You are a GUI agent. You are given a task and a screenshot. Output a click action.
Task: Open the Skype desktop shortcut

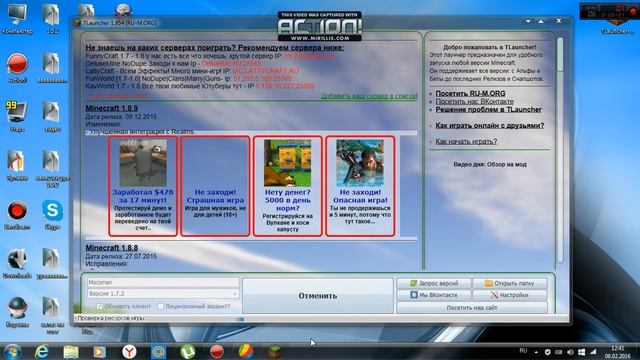[x=52, y=215]
